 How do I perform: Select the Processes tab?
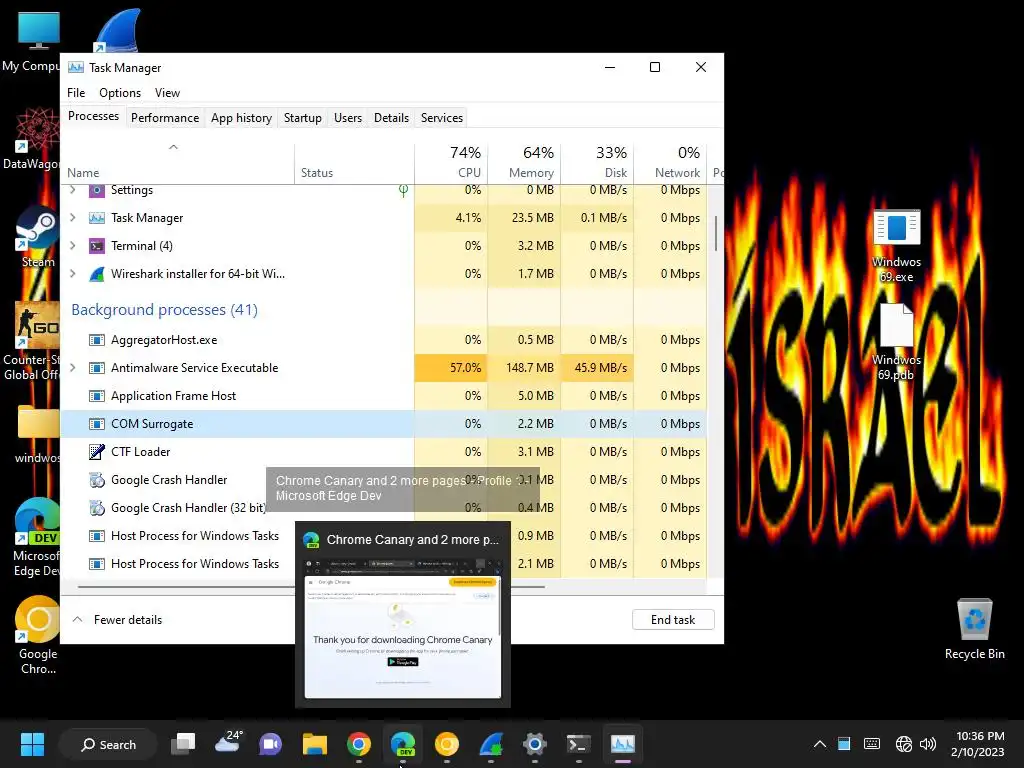coord(93,116)
